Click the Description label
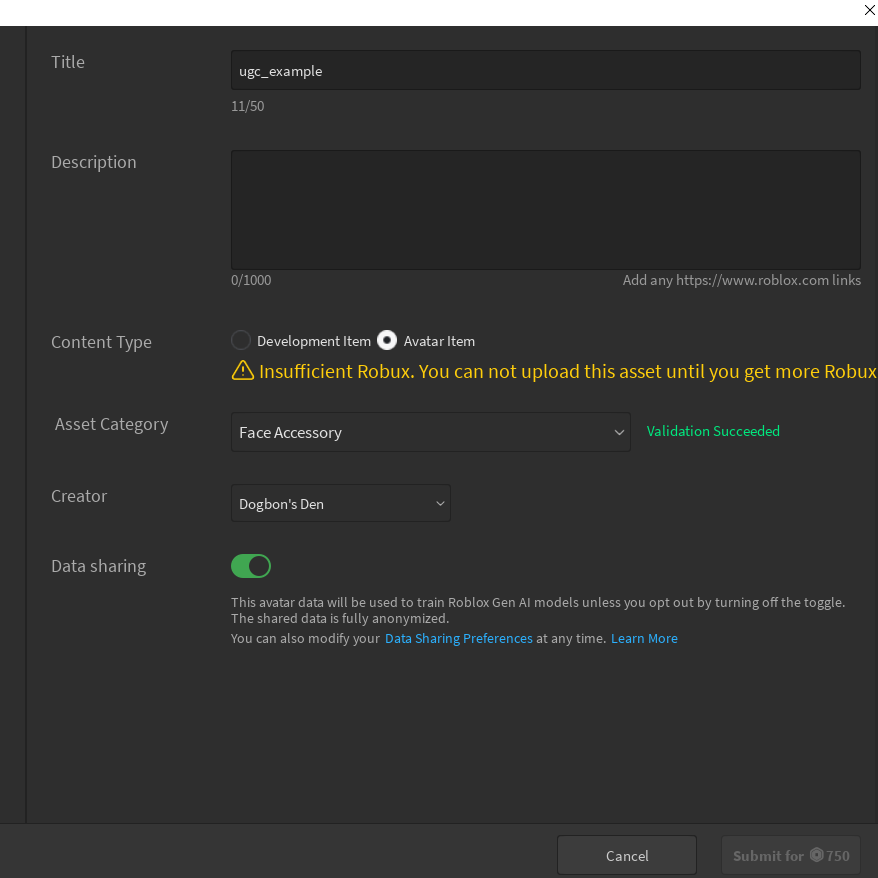The width and height of the screenshot is (878, 878). coord(94,162)
